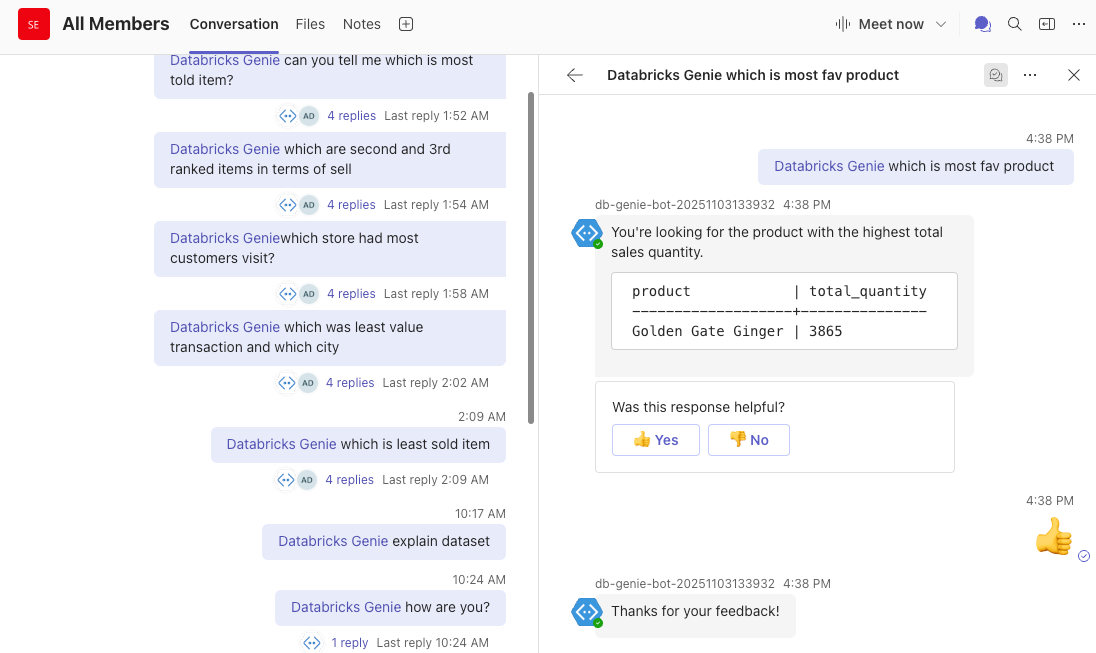Screen dimensions: 1096x653
Task: Click Databricks Genie mention in 'explain dataset'
Action: tap(333, 541)
